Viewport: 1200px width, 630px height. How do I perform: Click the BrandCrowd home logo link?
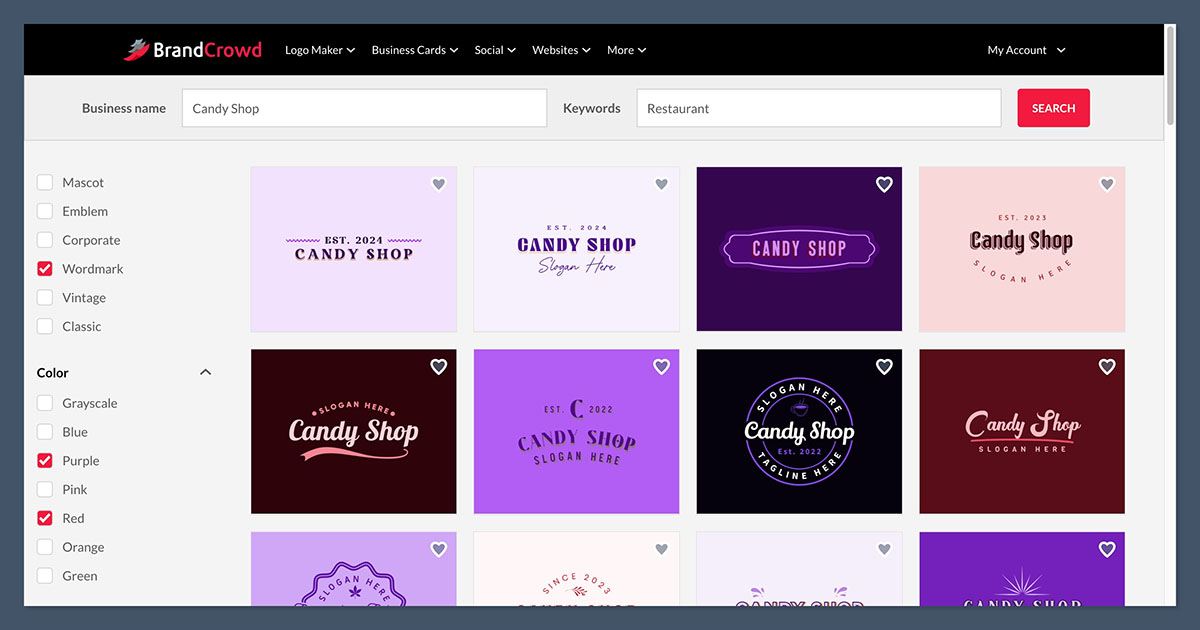click(193, 49)
